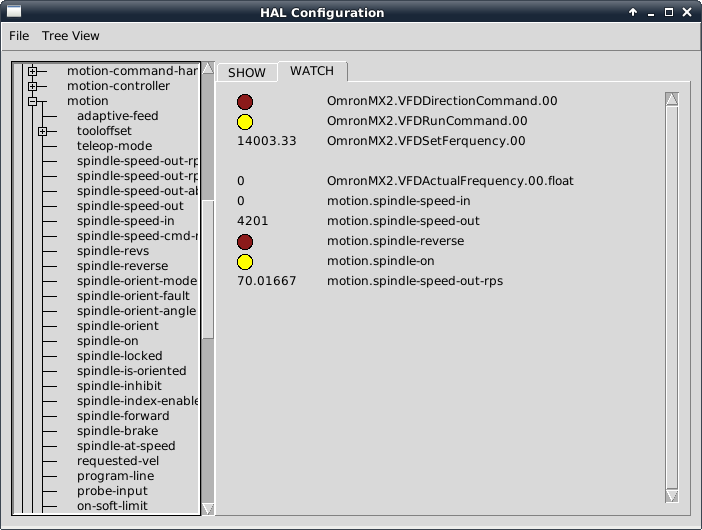Select spindle-speed-out in the tree
This screenshot has height=530, width=702.
coord(130,206)
